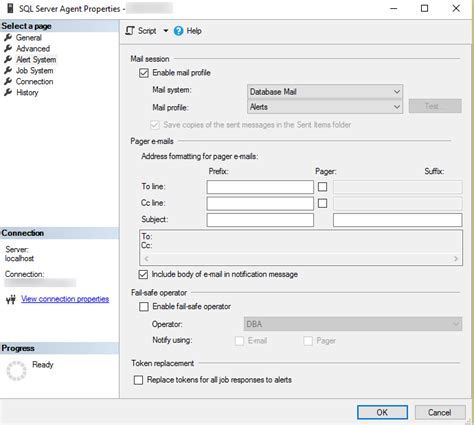Click wrench icon next to History
Image resolution: width=474 pixels, height=425 pixels.
(8, 92)
